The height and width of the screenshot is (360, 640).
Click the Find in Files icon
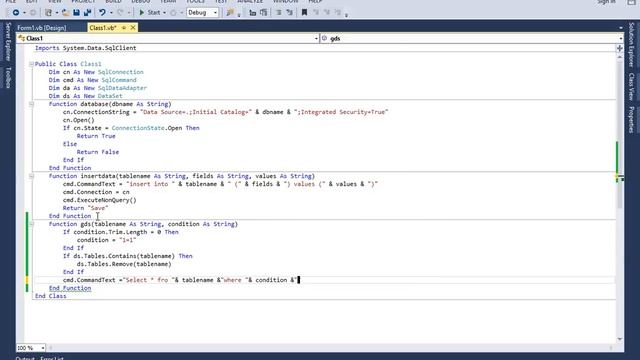tap(230, 13)
